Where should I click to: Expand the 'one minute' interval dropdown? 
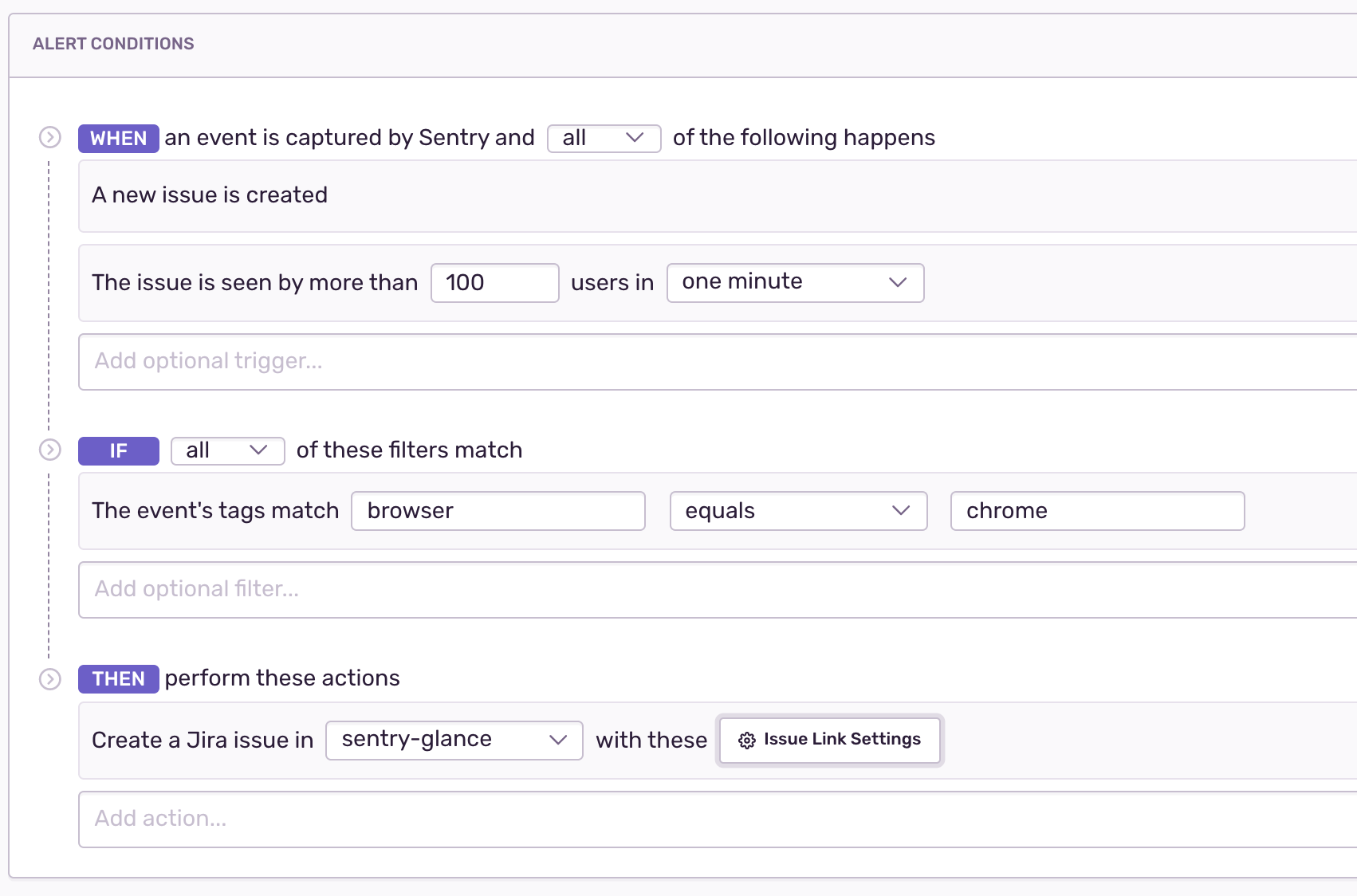[795, 282]
